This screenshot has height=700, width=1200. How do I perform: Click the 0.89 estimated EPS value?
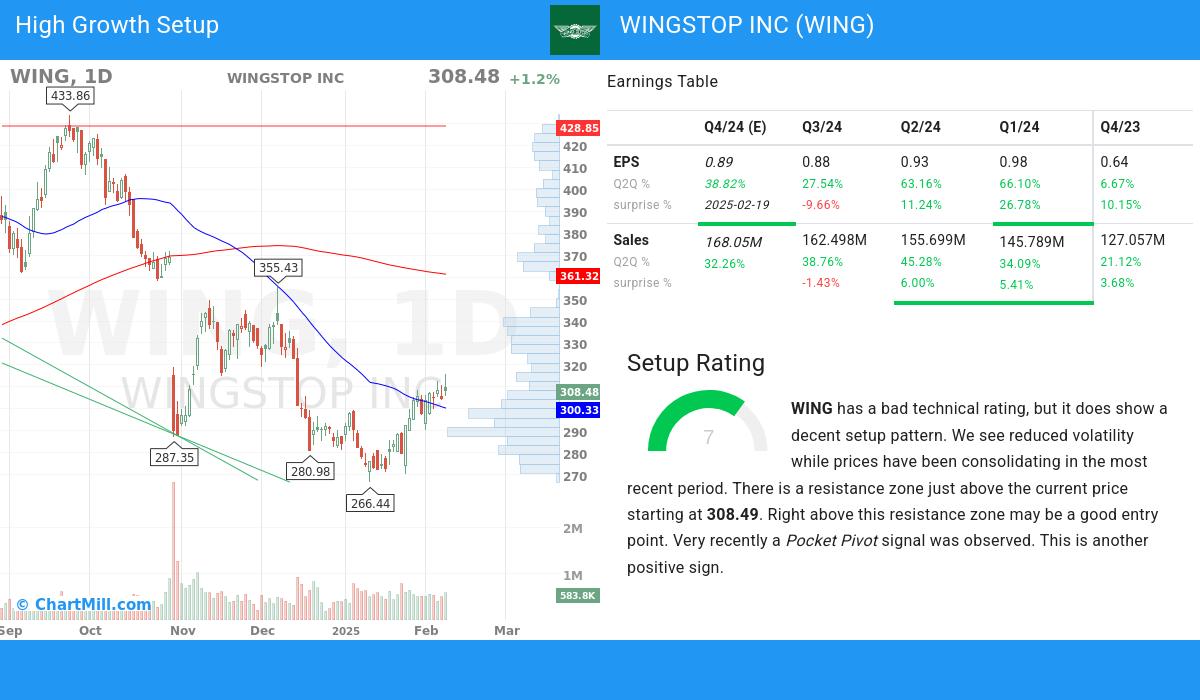(x=718, y=162)
